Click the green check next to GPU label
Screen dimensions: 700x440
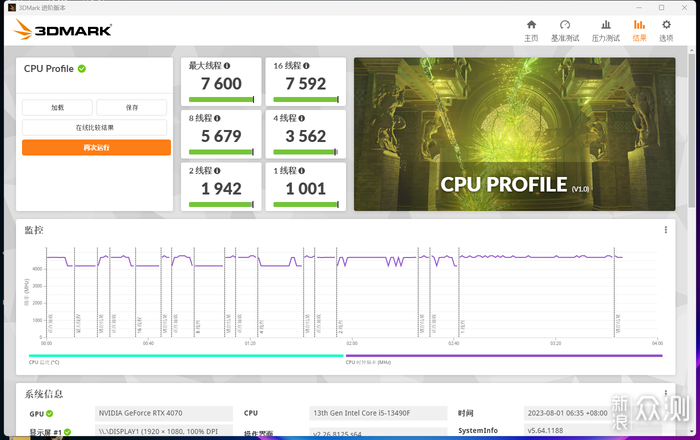[x=50, y=414]
